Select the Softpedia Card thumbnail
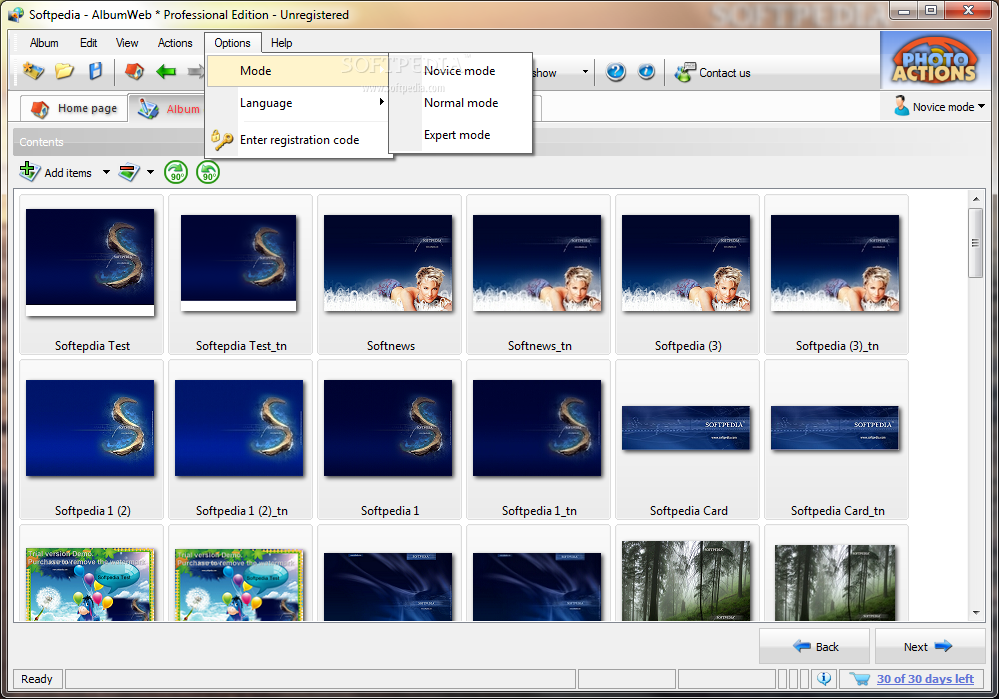Image resolution: width=999 pixels, height=699 pixels. tap(687, 440)
